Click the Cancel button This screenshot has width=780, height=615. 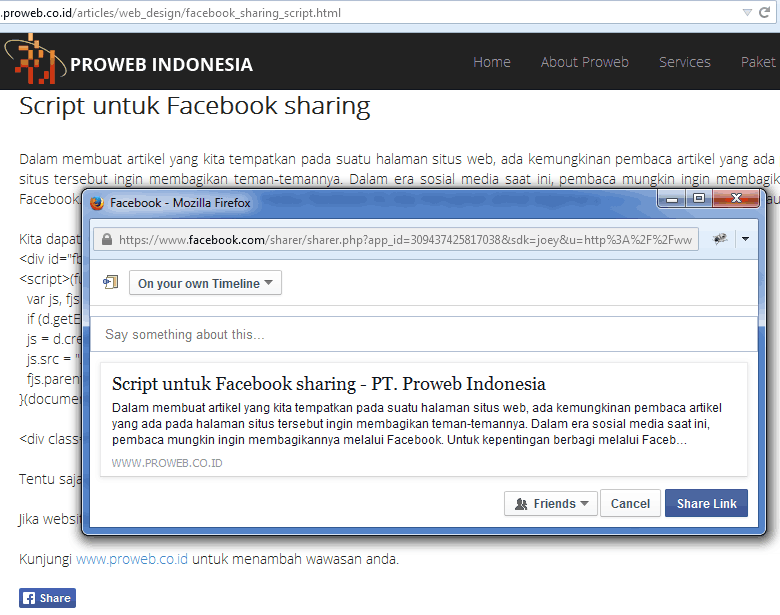630,503
